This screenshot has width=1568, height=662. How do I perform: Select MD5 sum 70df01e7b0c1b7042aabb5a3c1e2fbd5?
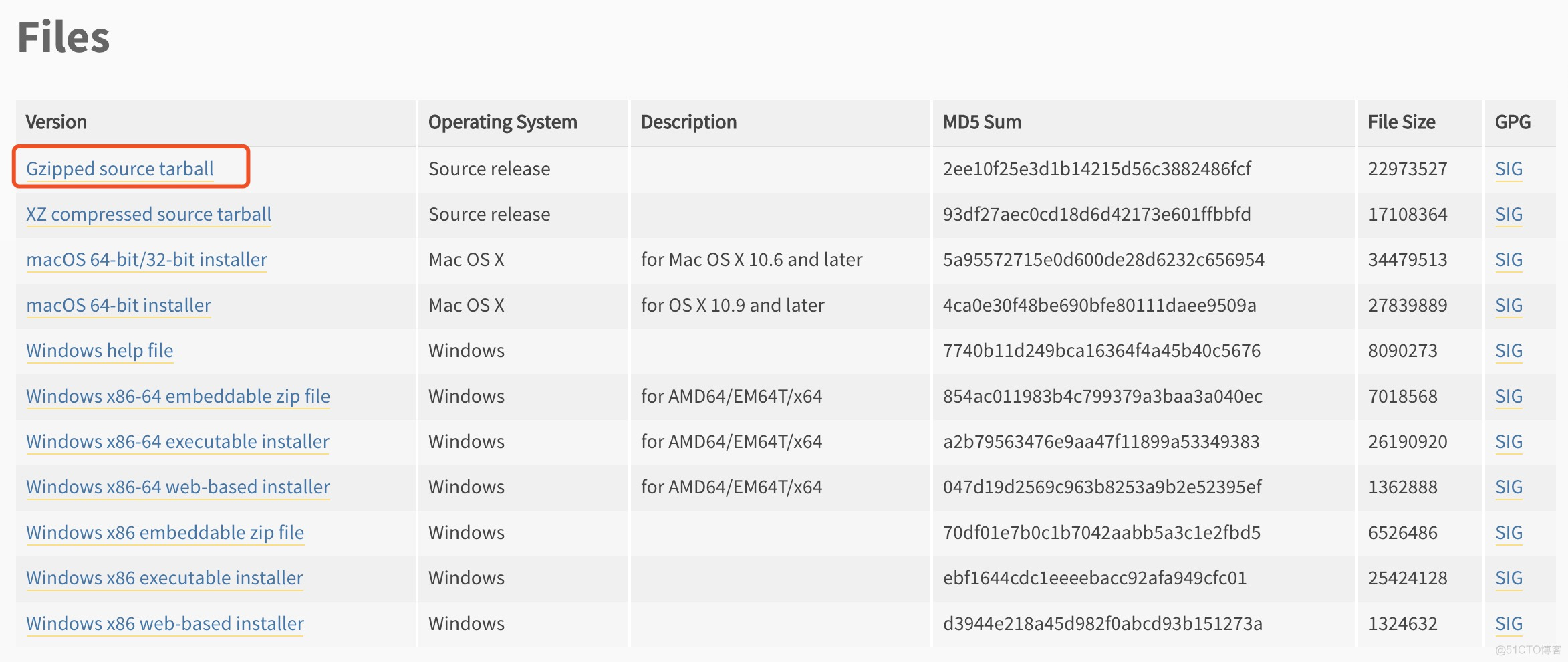click(1101, 533)
